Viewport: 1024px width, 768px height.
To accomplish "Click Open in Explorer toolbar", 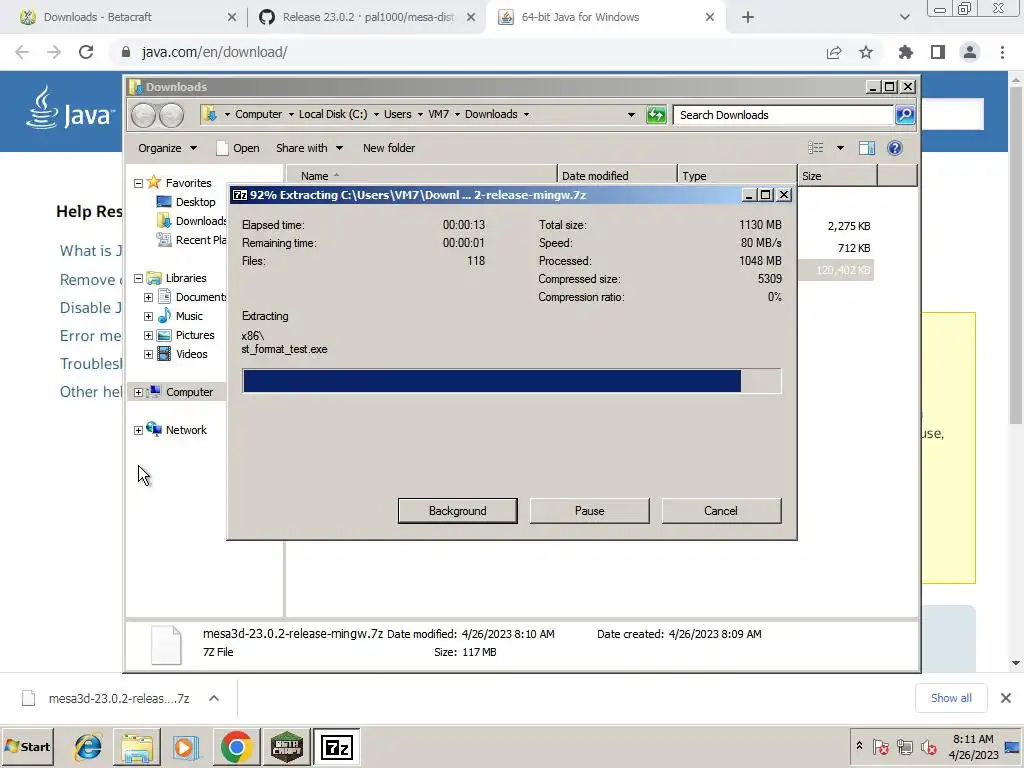I will tap(238, 148).
